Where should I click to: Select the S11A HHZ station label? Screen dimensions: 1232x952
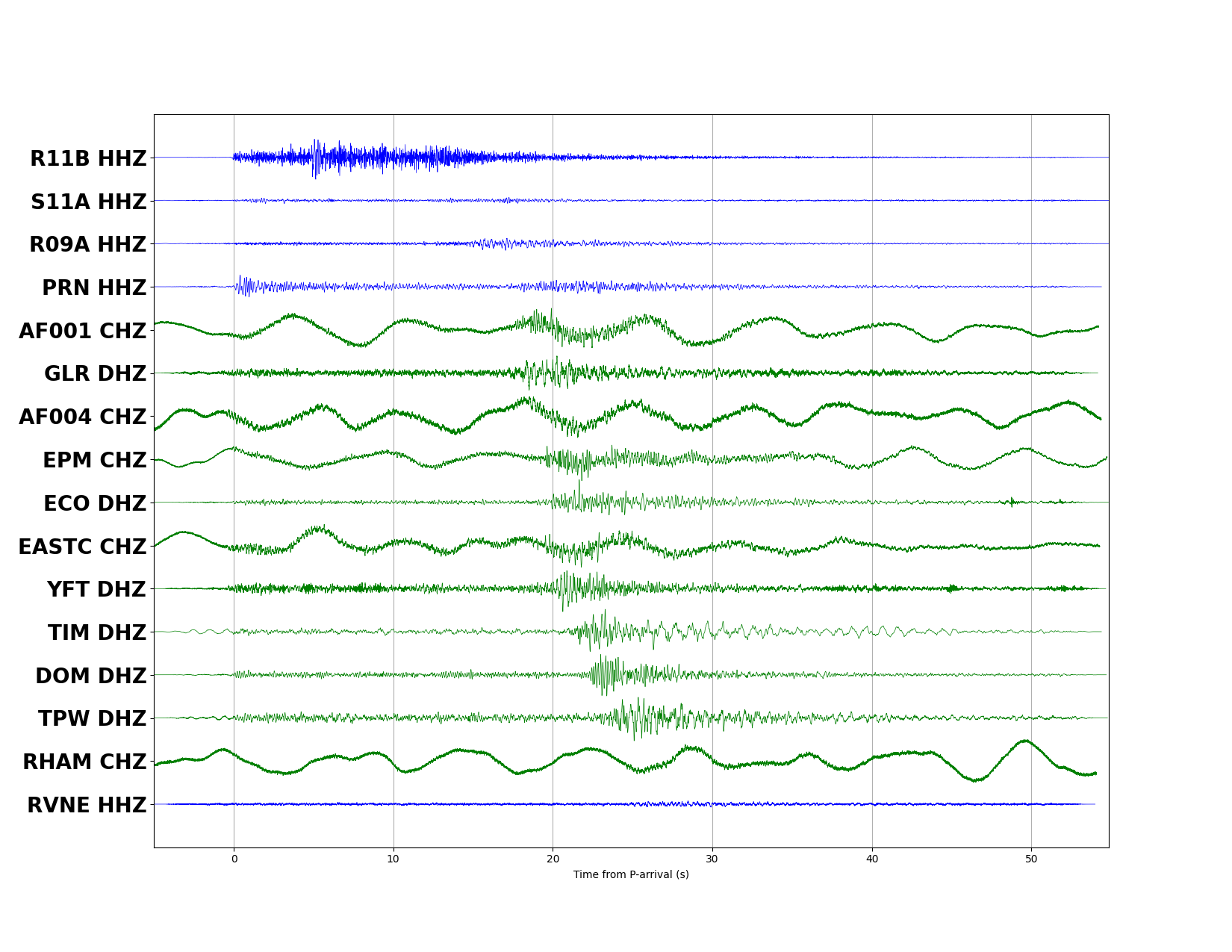point(90,202)
